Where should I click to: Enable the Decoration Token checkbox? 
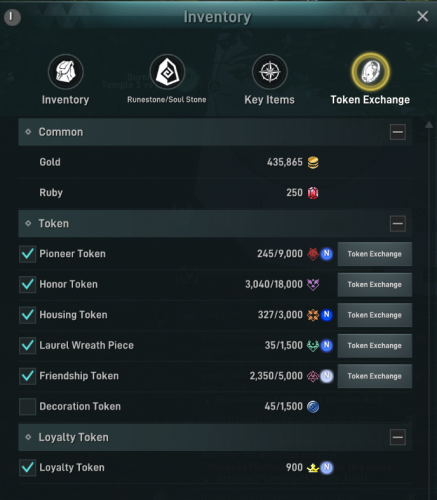click(27, 407)
